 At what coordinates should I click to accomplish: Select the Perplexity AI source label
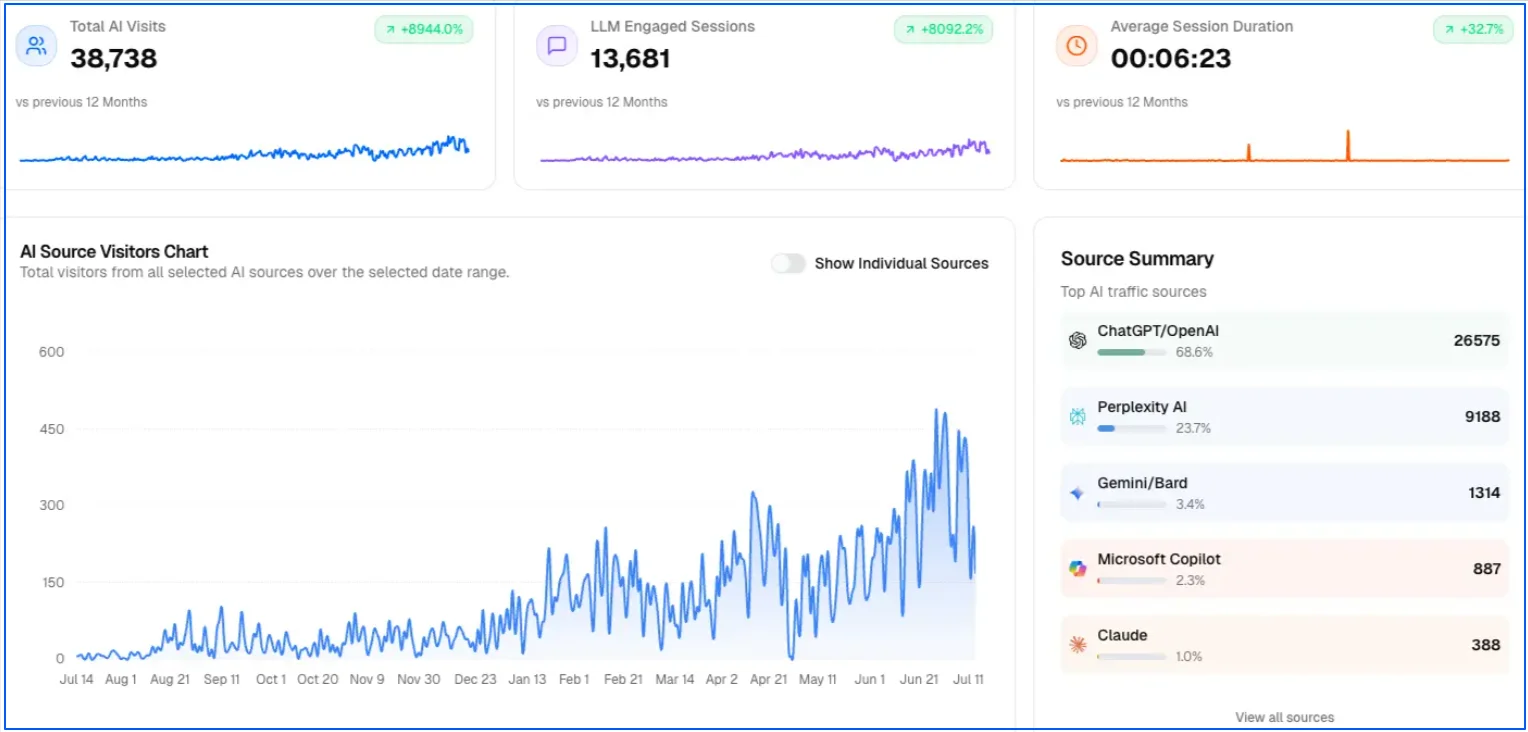pos(1142,407)
